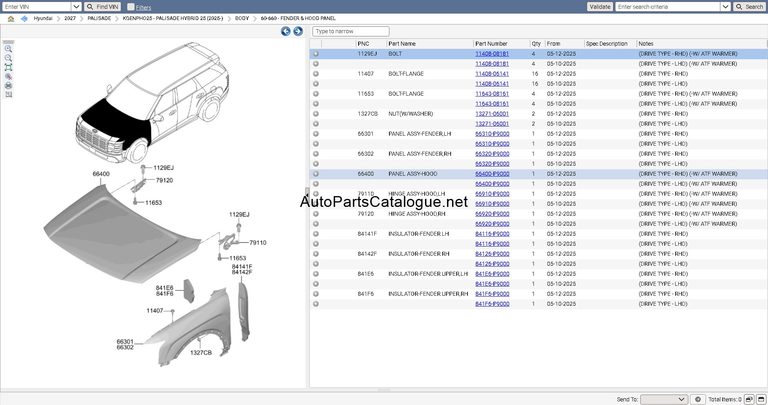
Task: Open part number 66400-P9000 link in the PANEL ASSY-HOOD row
Action: click(x=492, y=174)
